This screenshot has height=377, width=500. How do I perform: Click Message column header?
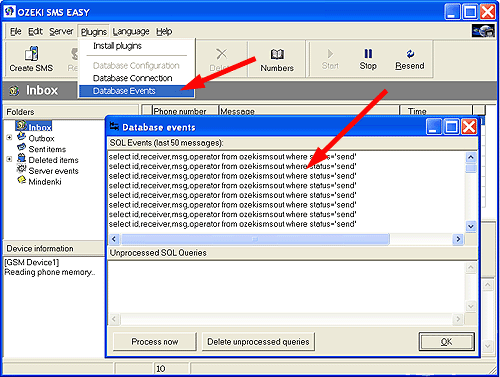(309, 111)
